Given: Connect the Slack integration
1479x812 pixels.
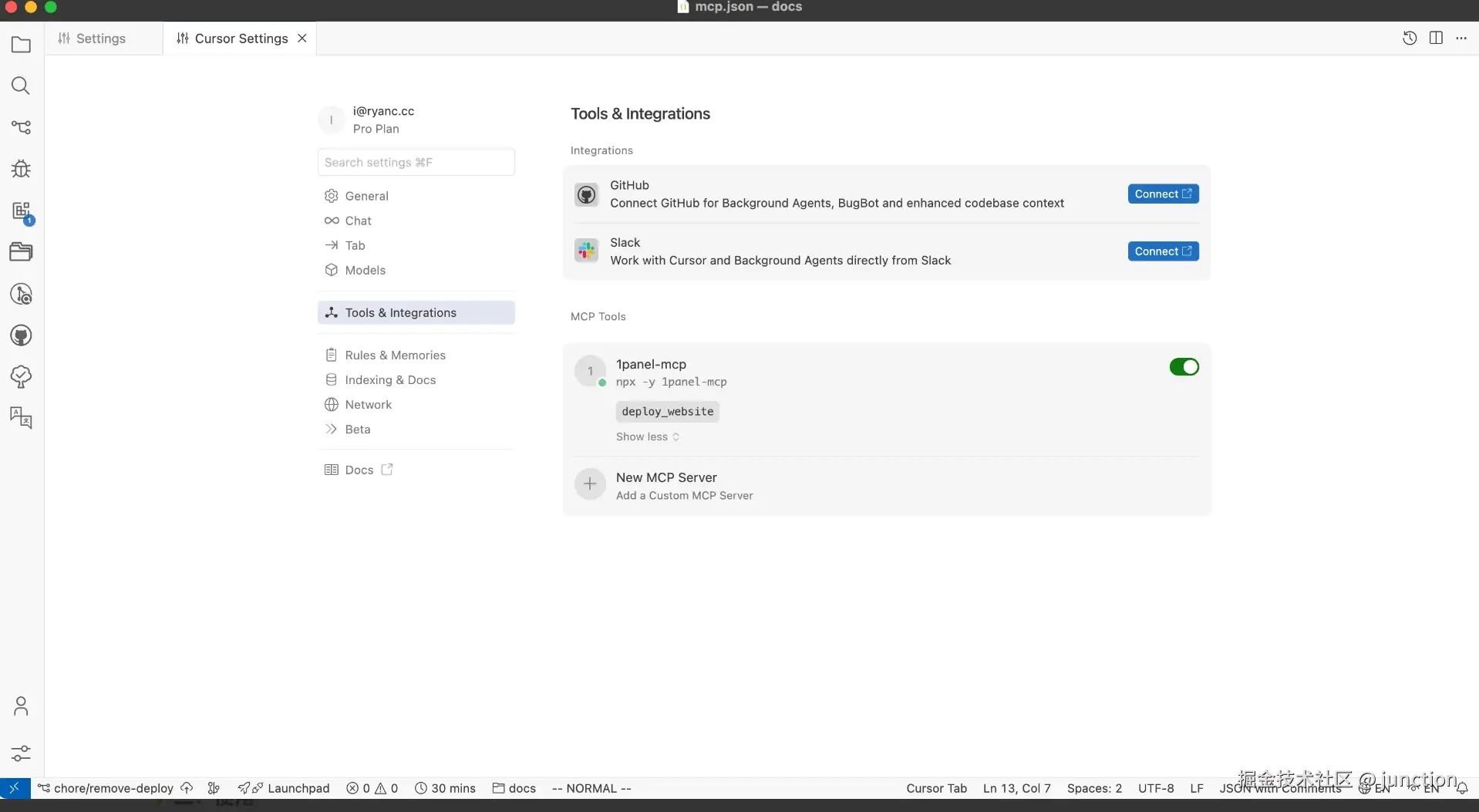Looking at the screenshot, I should click(1163, 251).
